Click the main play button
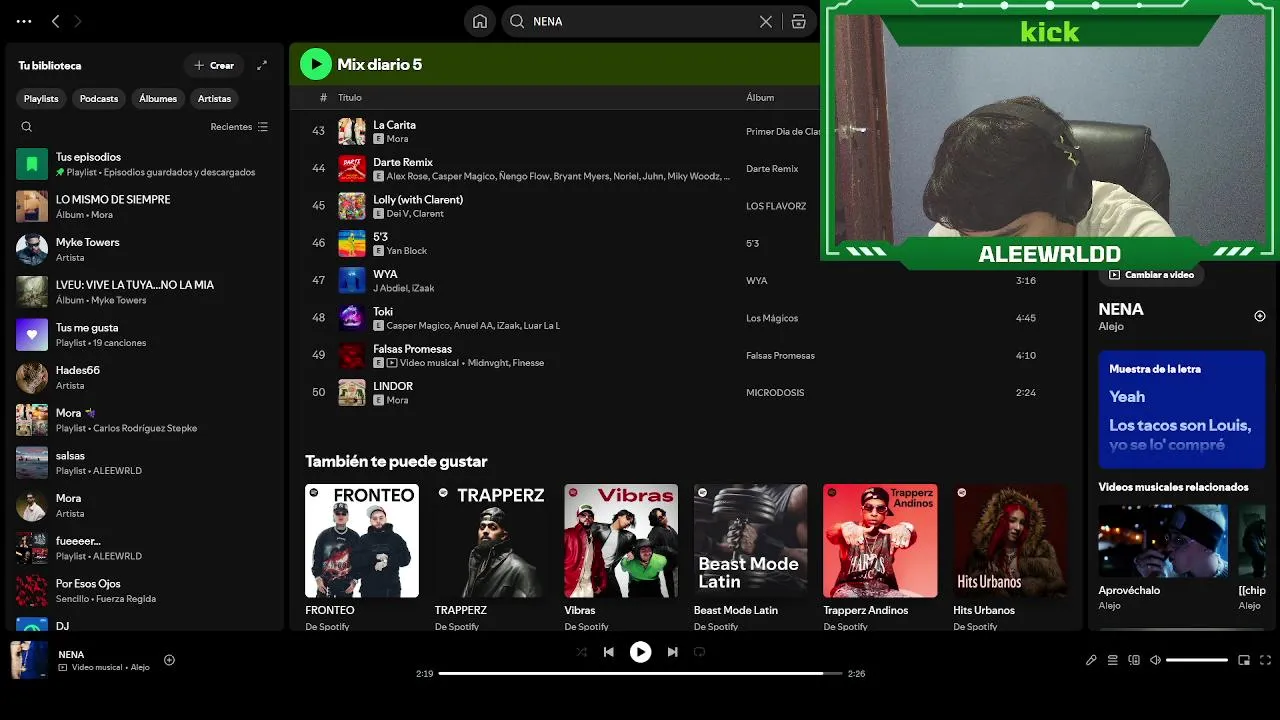Viewport: 1280px width, 720px height. tap(640, 652)
